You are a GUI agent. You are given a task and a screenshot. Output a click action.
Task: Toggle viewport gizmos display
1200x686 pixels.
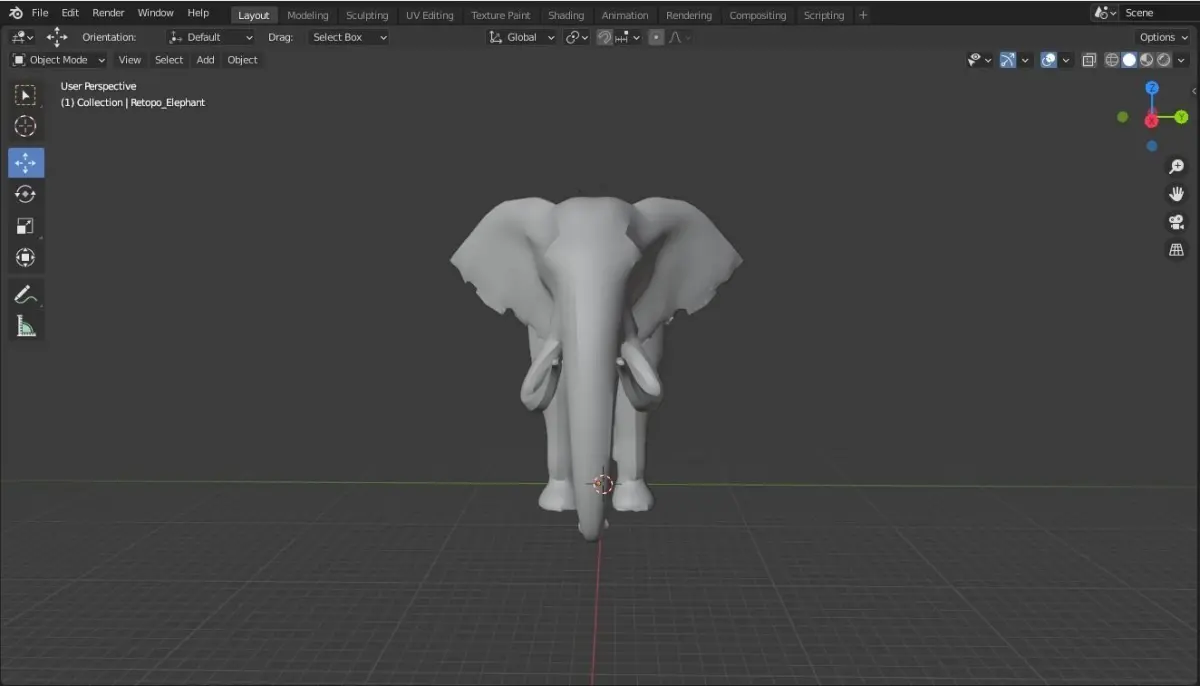tap(1008, 60)
